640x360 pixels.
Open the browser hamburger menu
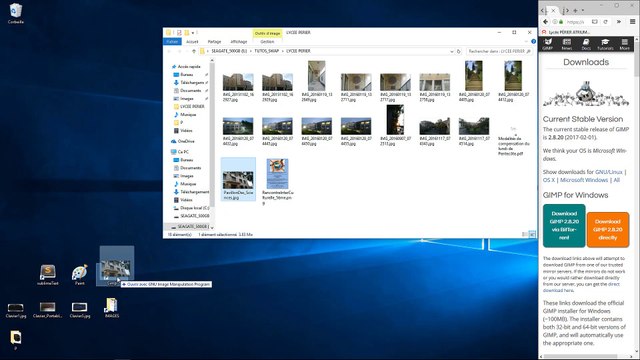point(632,22)
